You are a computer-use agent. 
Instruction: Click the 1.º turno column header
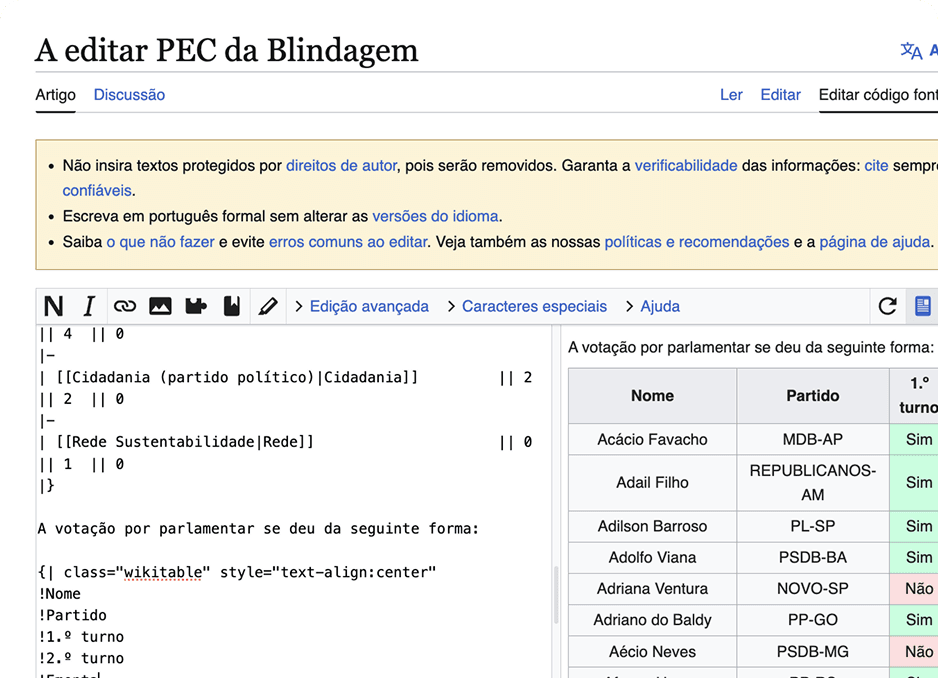click(x=914, y=396)
